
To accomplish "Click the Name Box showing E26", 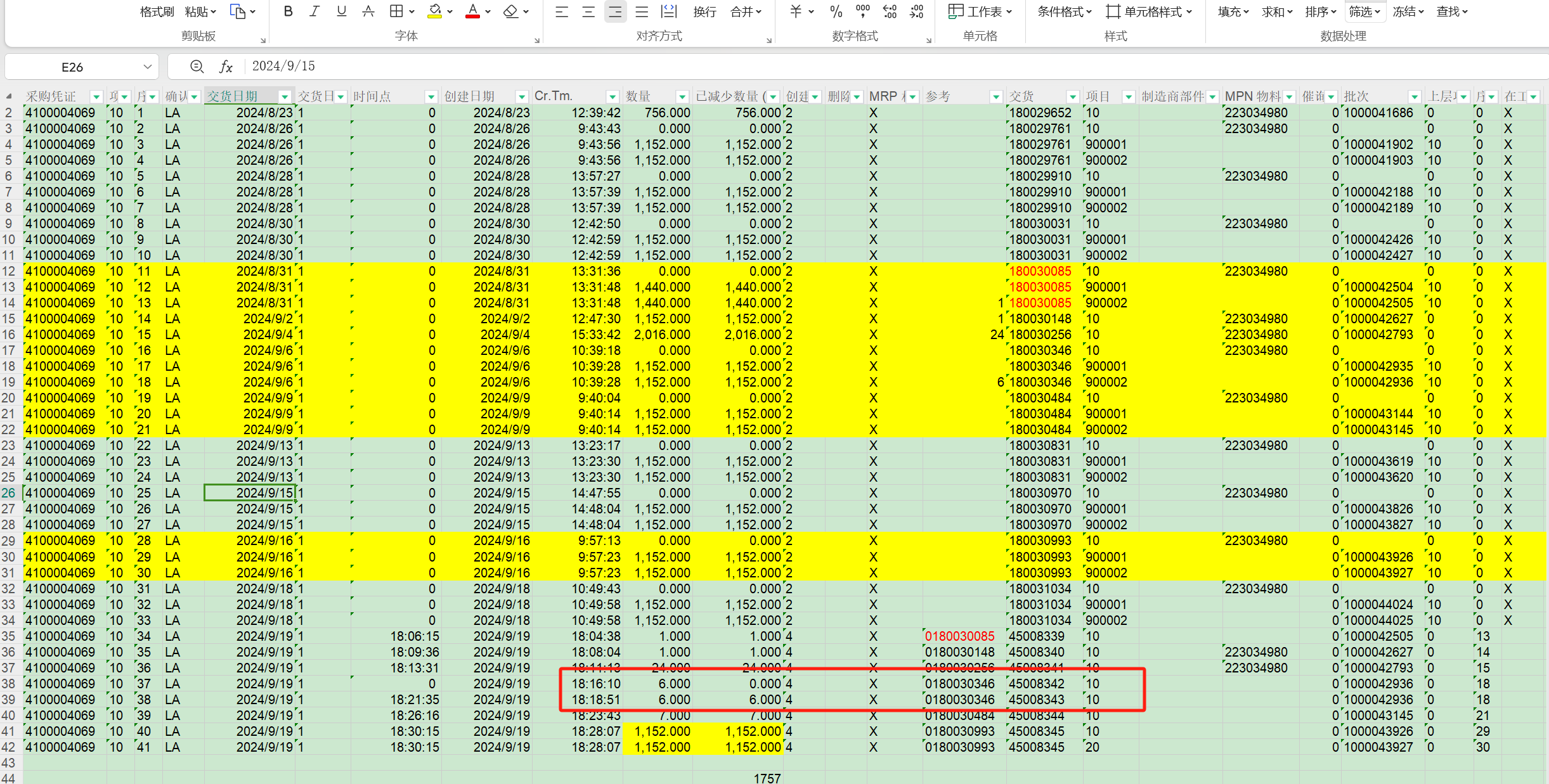I will pos(72,67).
